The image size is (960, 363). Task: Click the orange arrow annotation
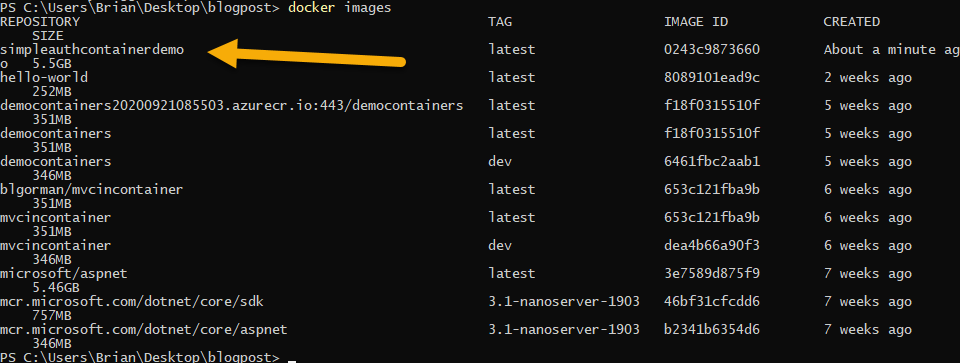[x=307, y=54]
